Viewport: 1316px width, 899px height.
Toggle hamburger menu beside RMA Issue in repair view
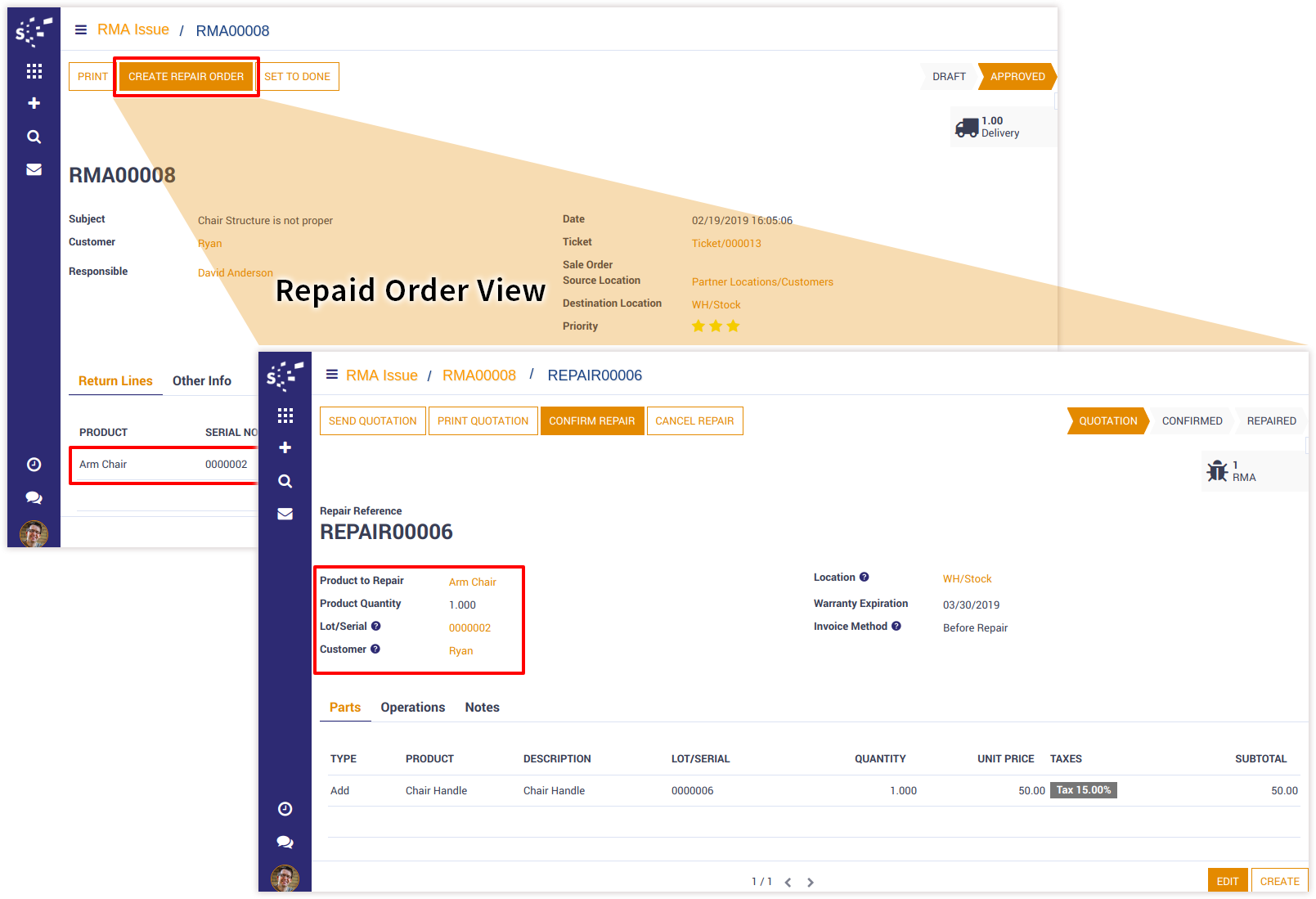tap(332, 375)
